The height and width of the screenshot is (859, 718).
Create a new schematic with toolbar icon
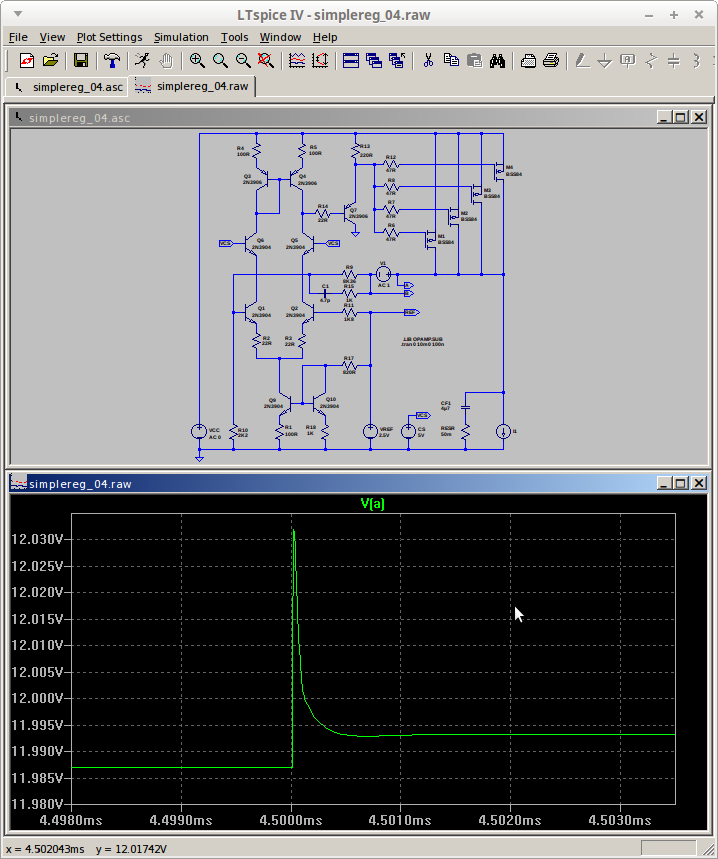pyautogui.click(x=26, y=61)
